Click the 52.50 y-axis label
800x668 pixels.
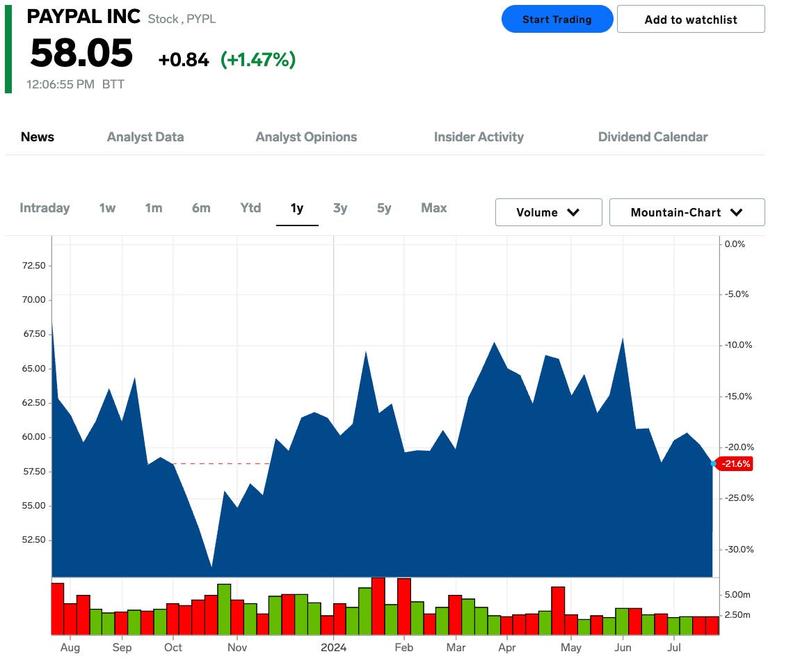34,540
